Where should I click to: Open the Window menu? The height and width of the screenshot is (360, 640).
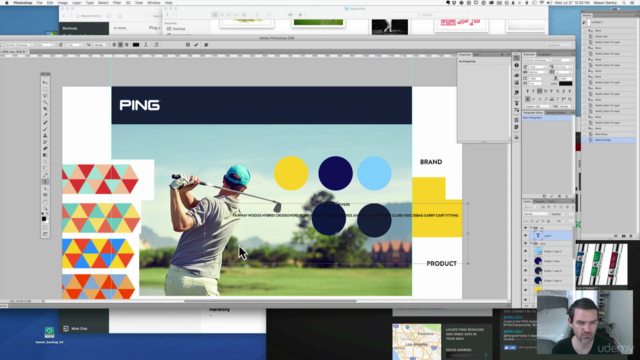153,2
